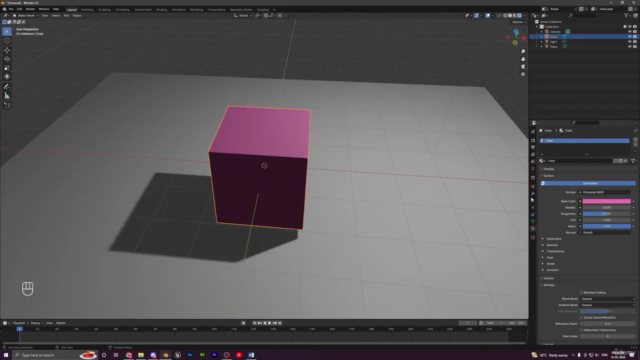Expand the Transmission panel
Viewport: 640px width, 360px height.
(555, 251)
